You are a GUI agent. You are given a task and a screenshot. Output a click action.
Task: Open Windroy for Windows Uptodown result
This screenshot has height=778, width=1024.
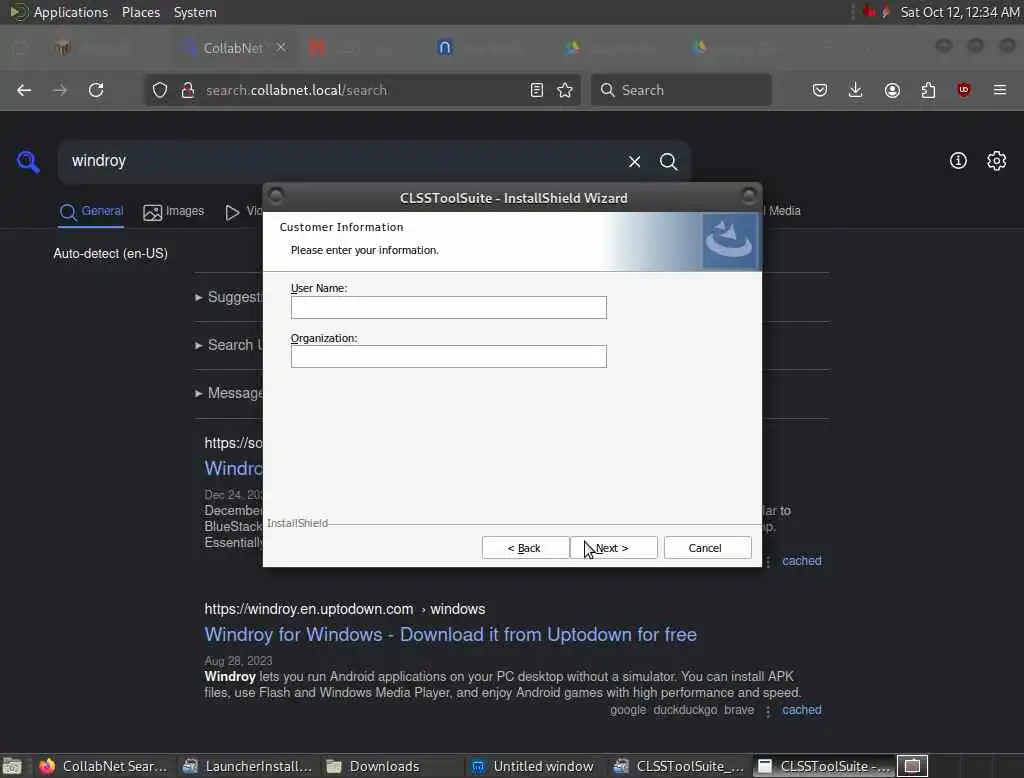(x=451, y=634)
